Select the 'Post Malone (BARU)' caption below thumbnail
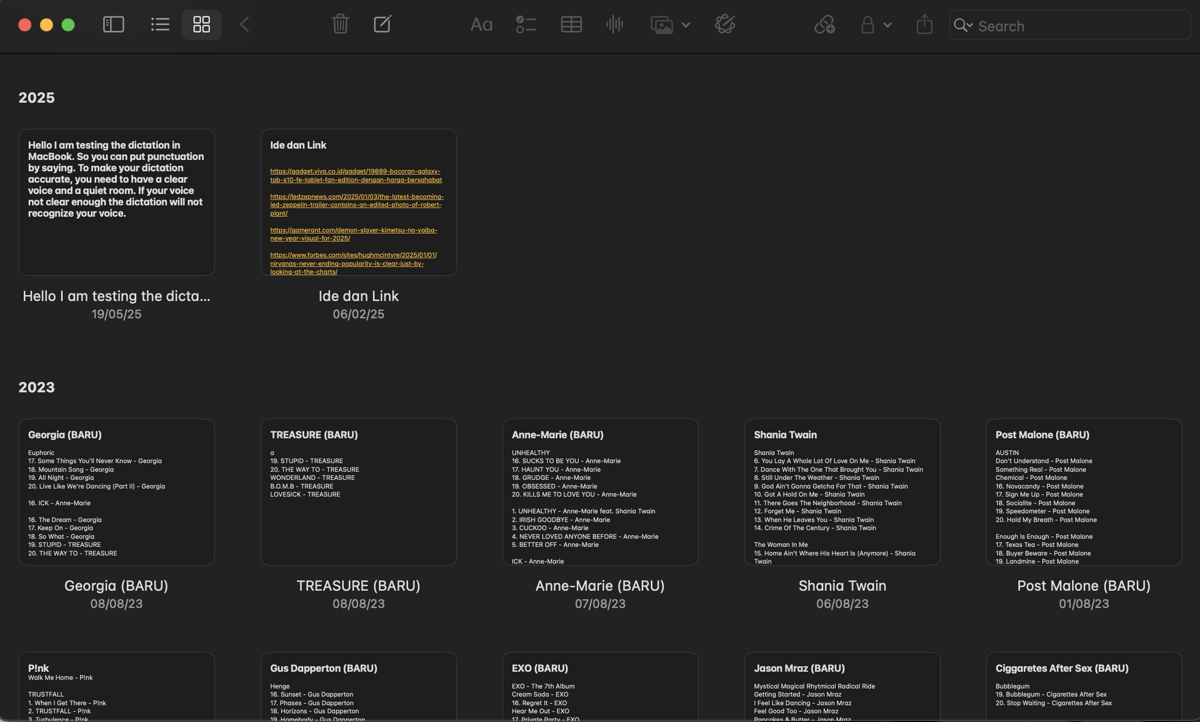The image size is (1200, 722). click(x=1085, y=586)
